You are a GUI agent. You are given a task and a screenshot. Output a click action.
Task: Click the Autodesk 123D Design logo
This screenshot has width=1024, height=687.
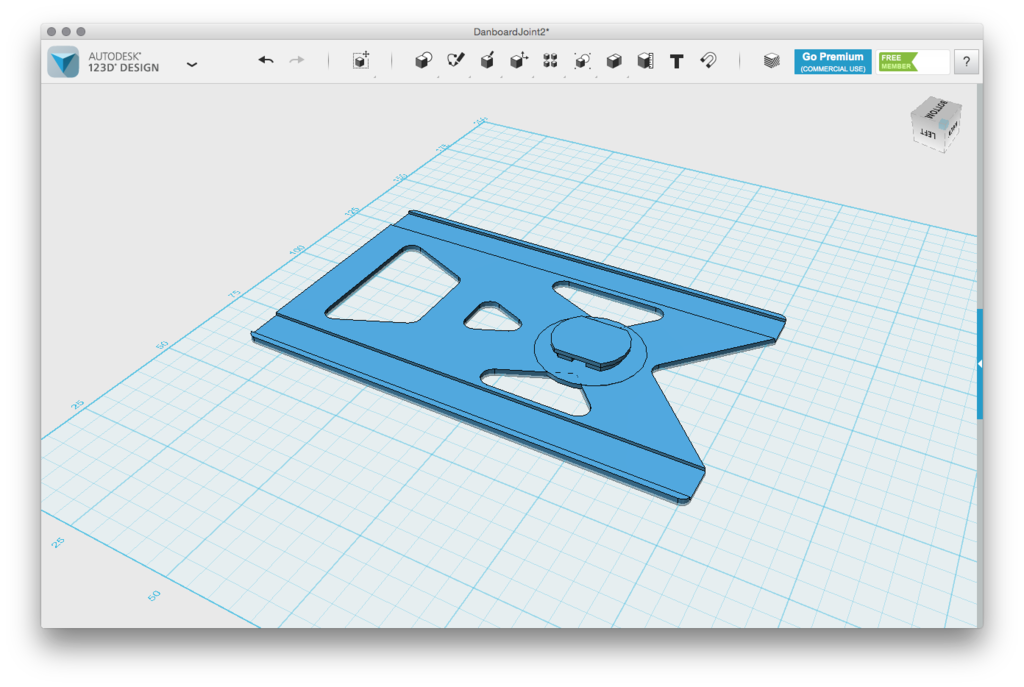click(x=63, y=62)
